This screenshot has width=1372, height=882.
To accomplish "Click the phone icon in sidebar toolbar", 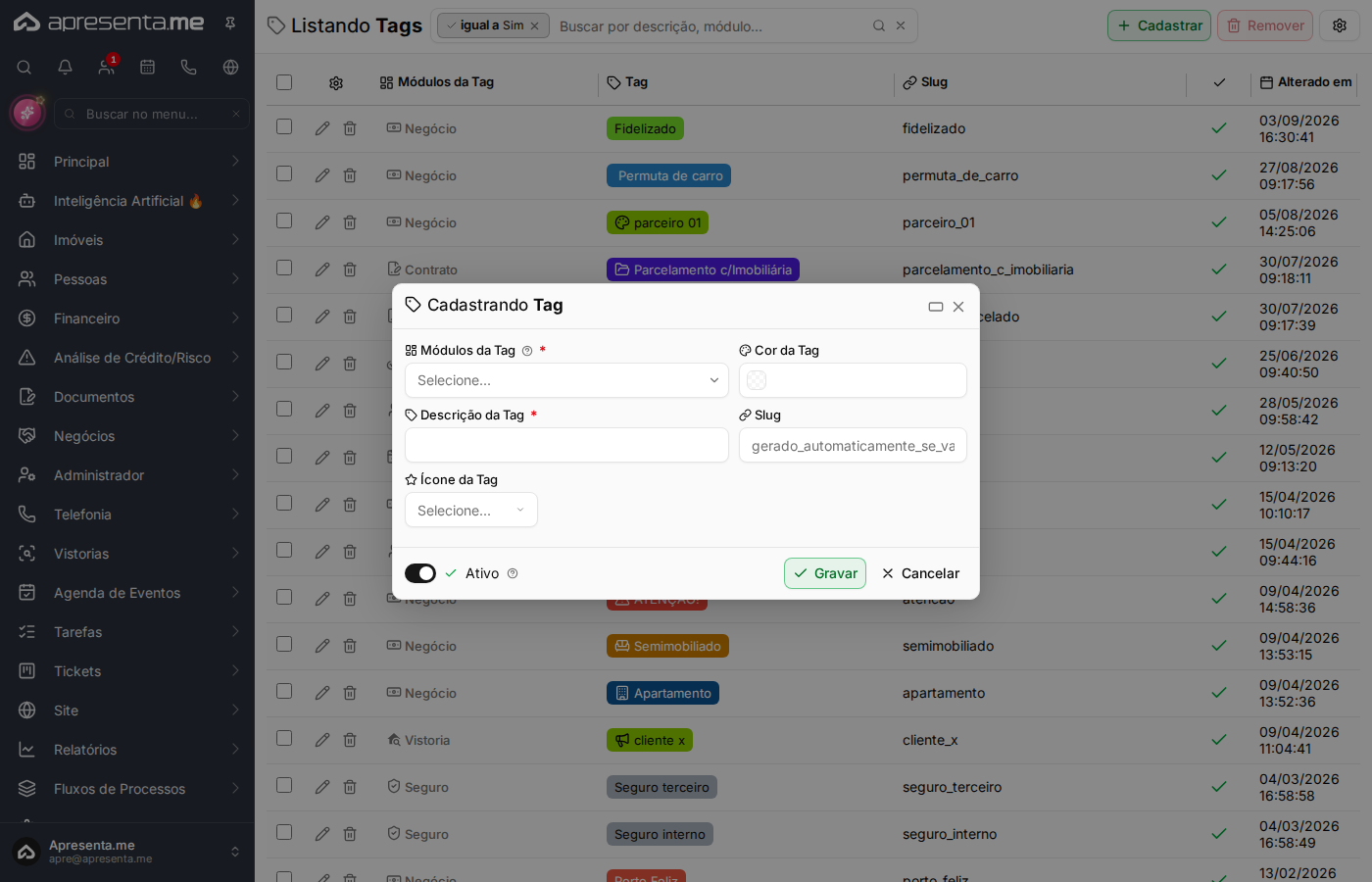I will (x=188, y=68).
